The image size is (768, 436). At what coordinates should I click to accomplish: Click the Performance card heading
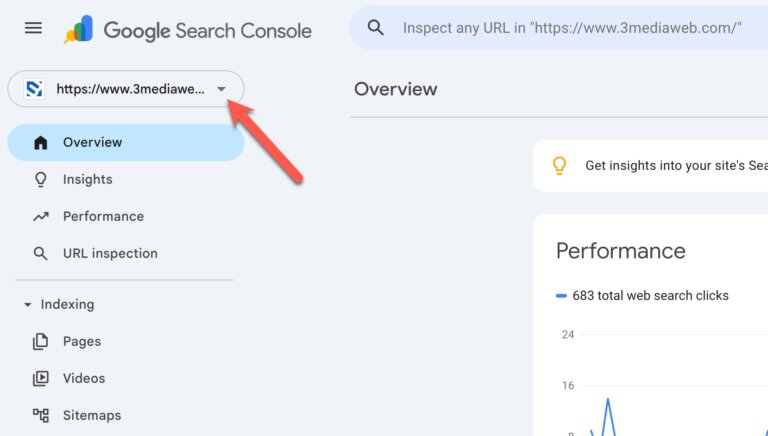tap(621, 251)
